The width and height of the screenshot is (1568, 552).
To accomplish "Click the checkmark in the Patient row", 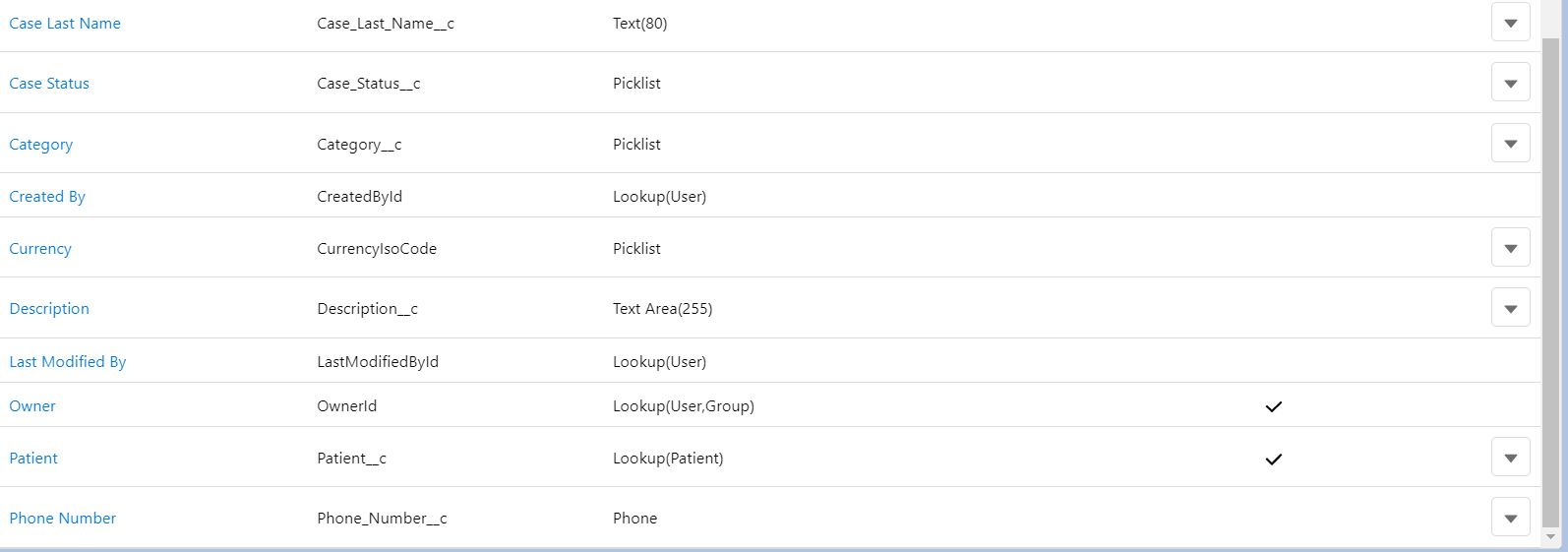I will (x=1274, y=459).
